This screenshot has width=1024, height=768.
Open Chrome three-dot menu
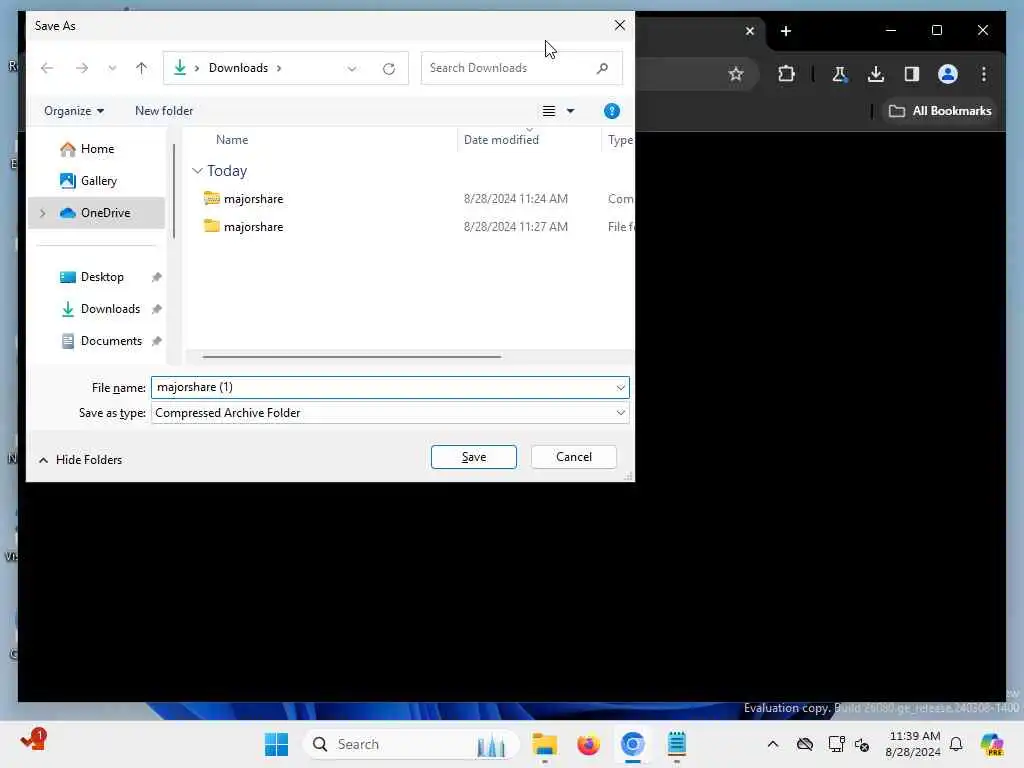click(984, 74)
